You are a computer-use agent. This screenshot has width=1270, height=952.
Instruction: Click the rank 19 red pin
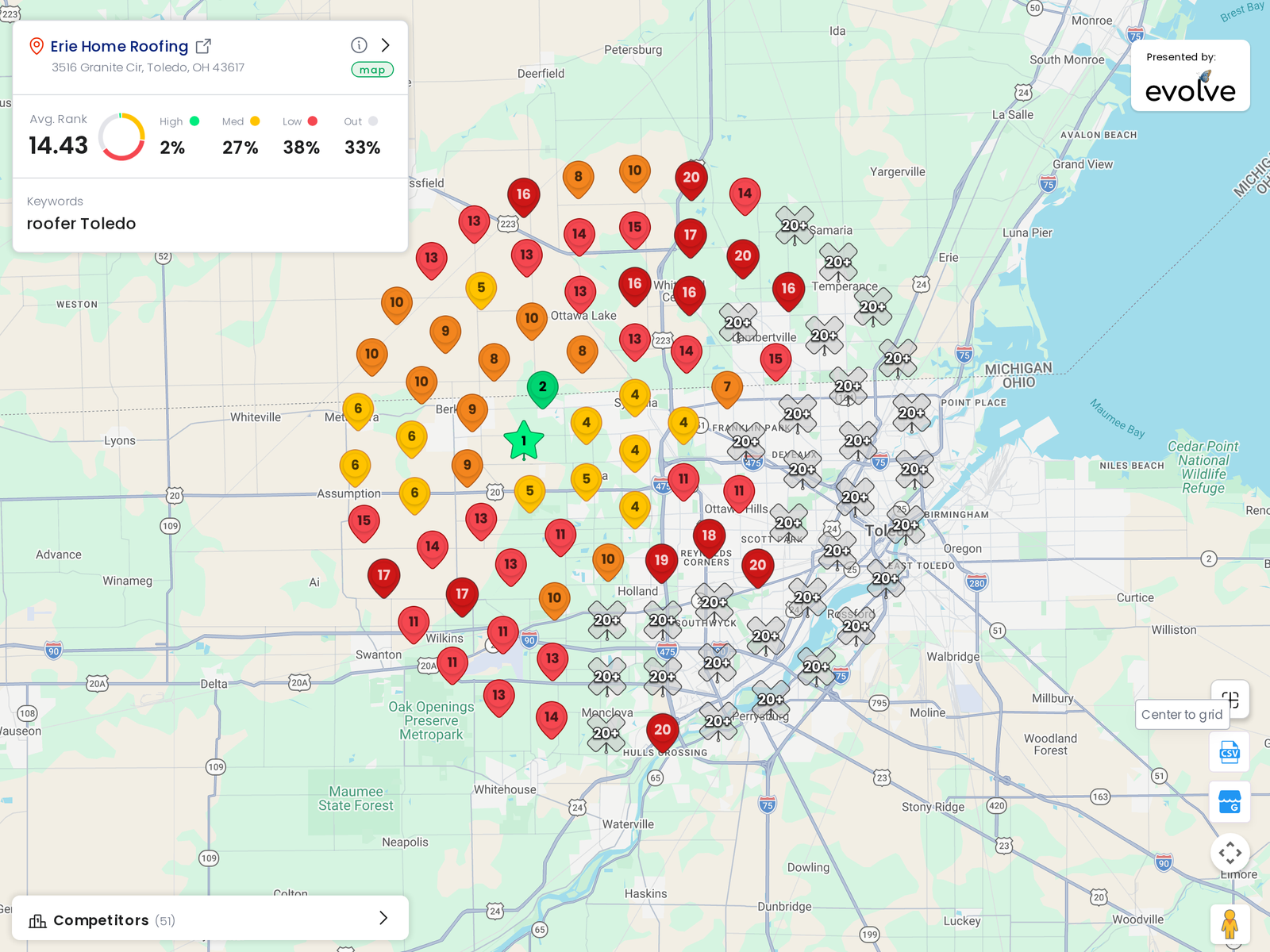tap(661, 562)
